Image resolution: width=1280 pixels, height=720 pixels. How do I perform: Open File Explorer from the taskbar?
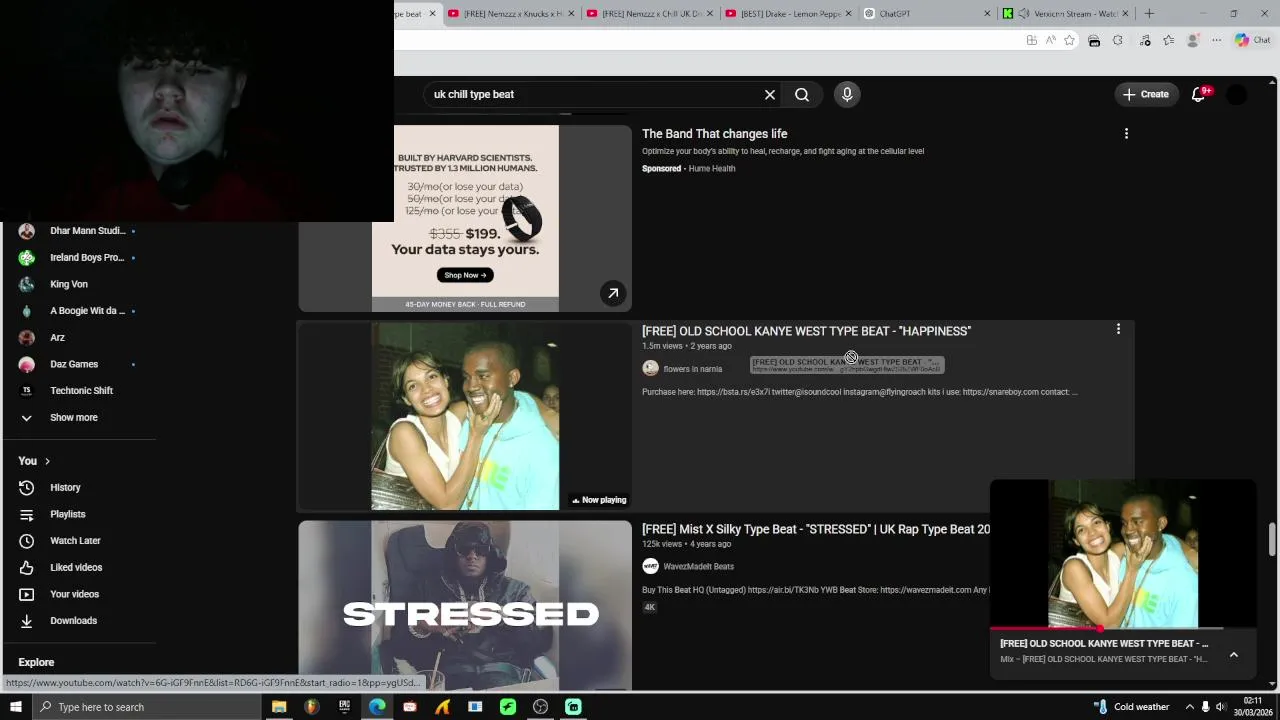pos(279,707)
